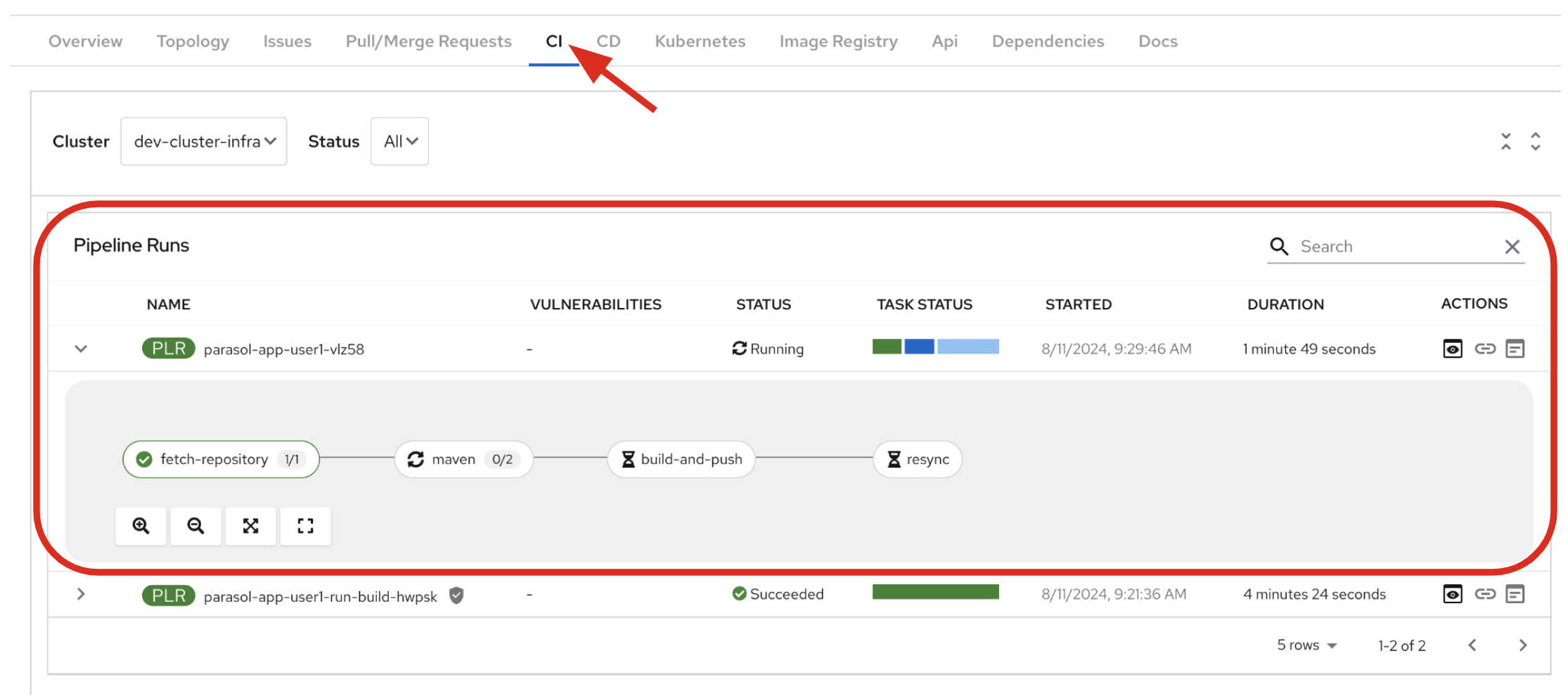View logs icon for run-build-hwpsk pipeline
Image resolution: width=1568 pixels, height=696 pixels.
pyautogui.click(x=1452, y=594)
